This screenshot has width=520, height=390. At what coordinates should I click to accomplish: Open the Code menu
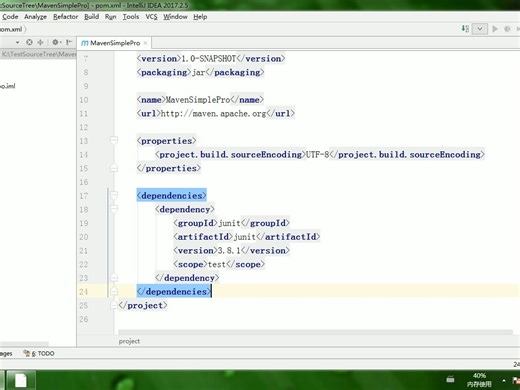pos(10,17)
